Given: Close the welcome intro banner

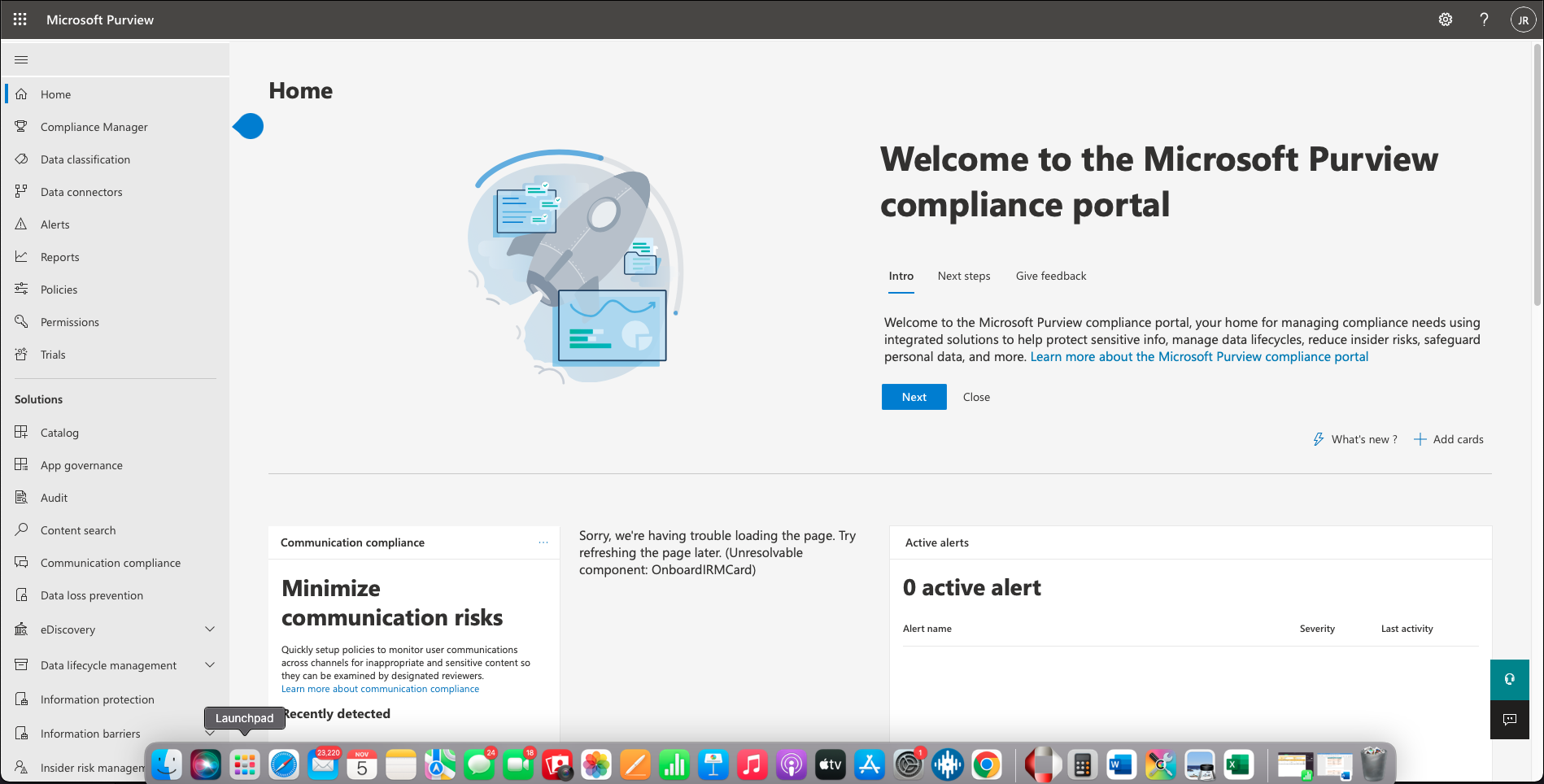Looking at the screenshot, I should tap(976, 397).
